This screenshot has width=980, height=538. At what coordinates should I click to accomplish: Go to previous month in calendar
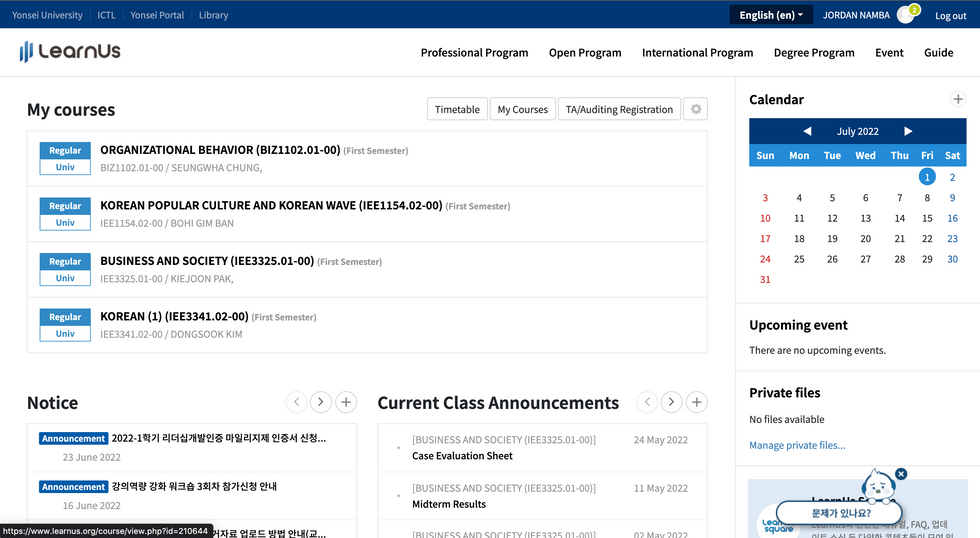pos(807,131)
